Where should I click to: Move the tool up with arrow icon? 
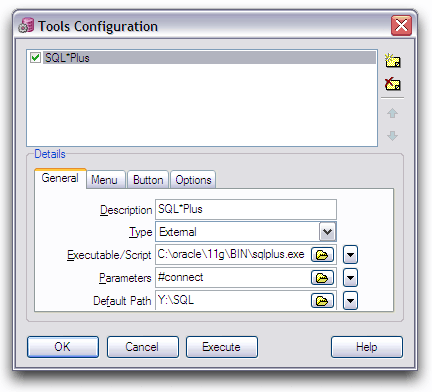(x=392, y=113)
